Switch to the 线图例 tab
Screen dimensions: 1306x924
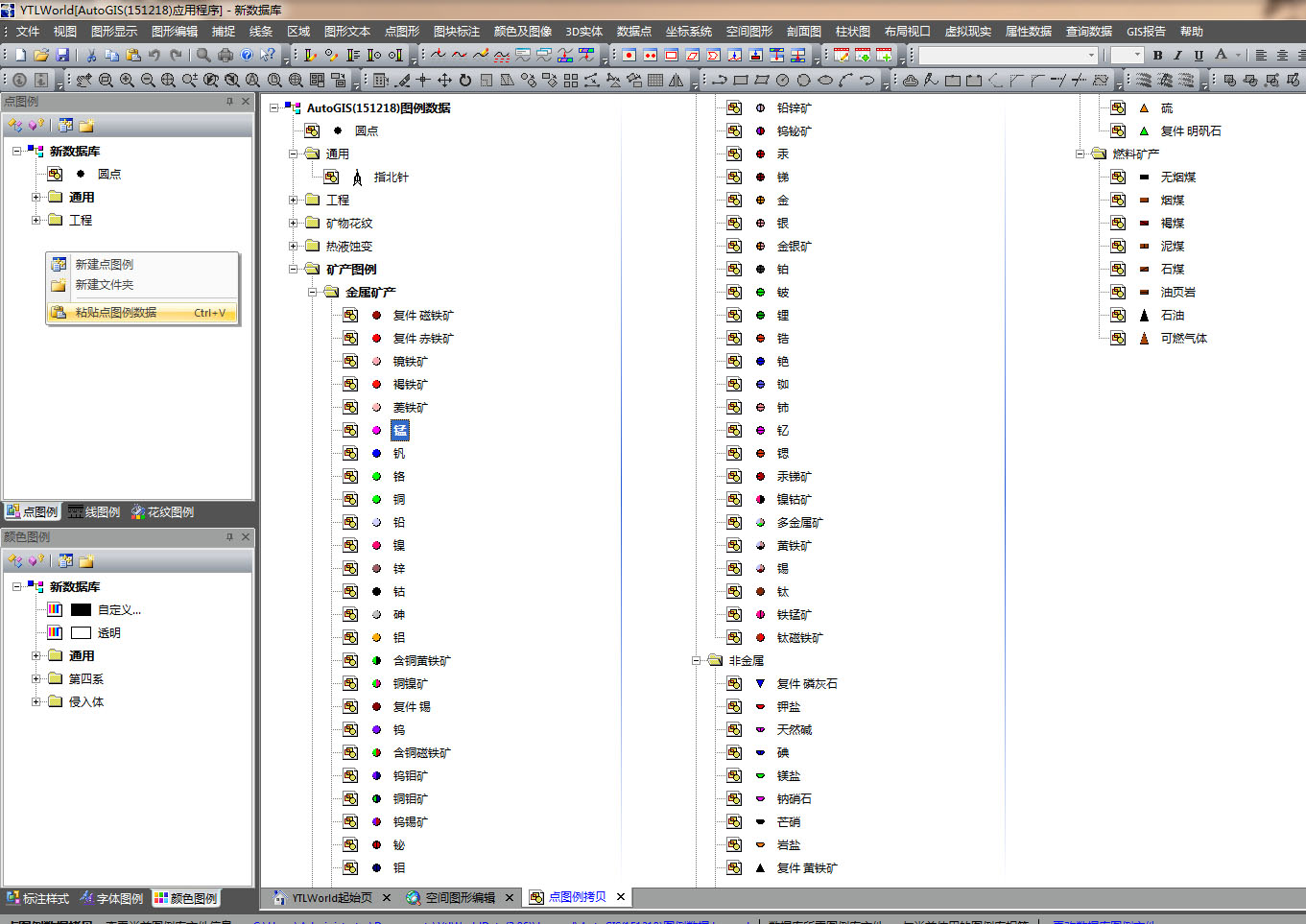click(x=95, y=512)
